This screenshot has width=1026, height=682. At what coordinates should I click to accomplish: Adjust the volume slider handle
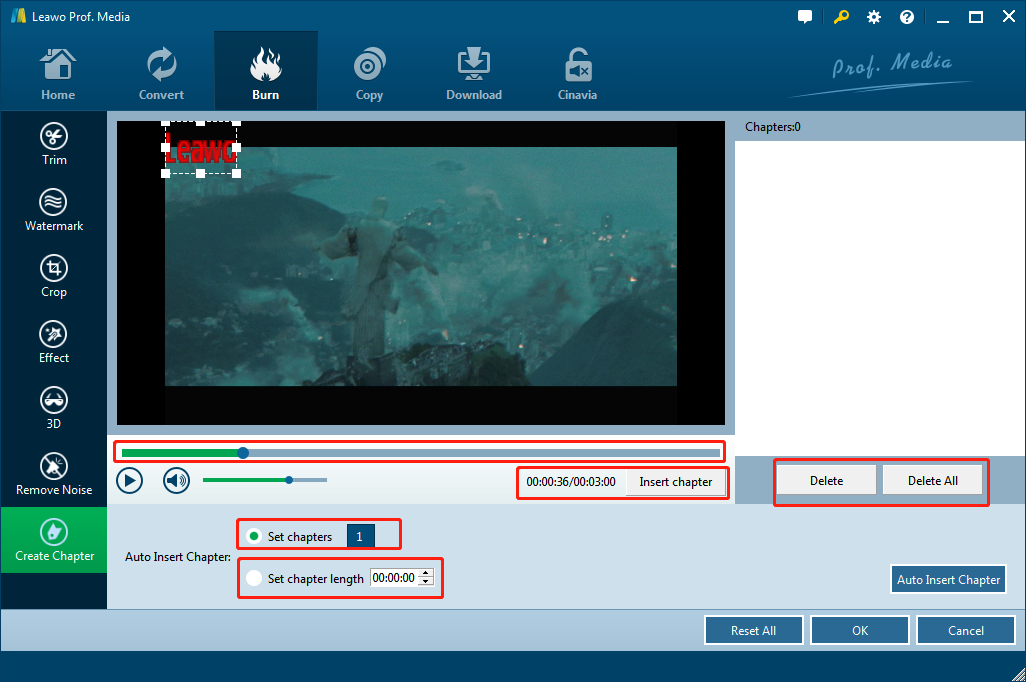coord(289,480)
